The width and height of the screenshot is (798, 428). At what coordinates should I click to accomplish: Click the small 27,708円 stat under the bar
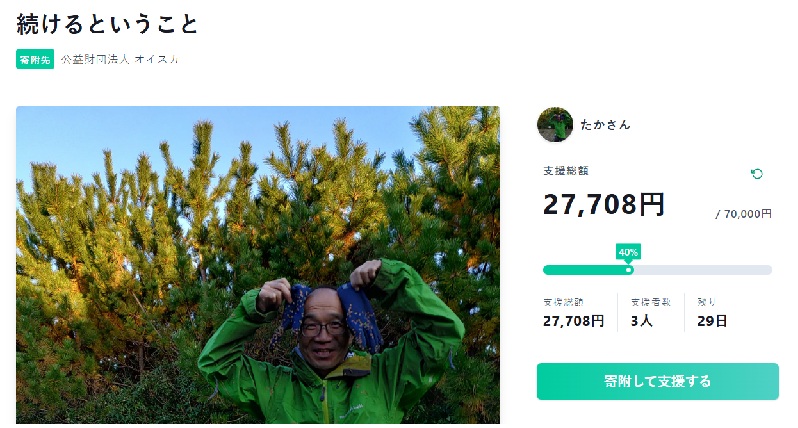click(x=574, y=321)
